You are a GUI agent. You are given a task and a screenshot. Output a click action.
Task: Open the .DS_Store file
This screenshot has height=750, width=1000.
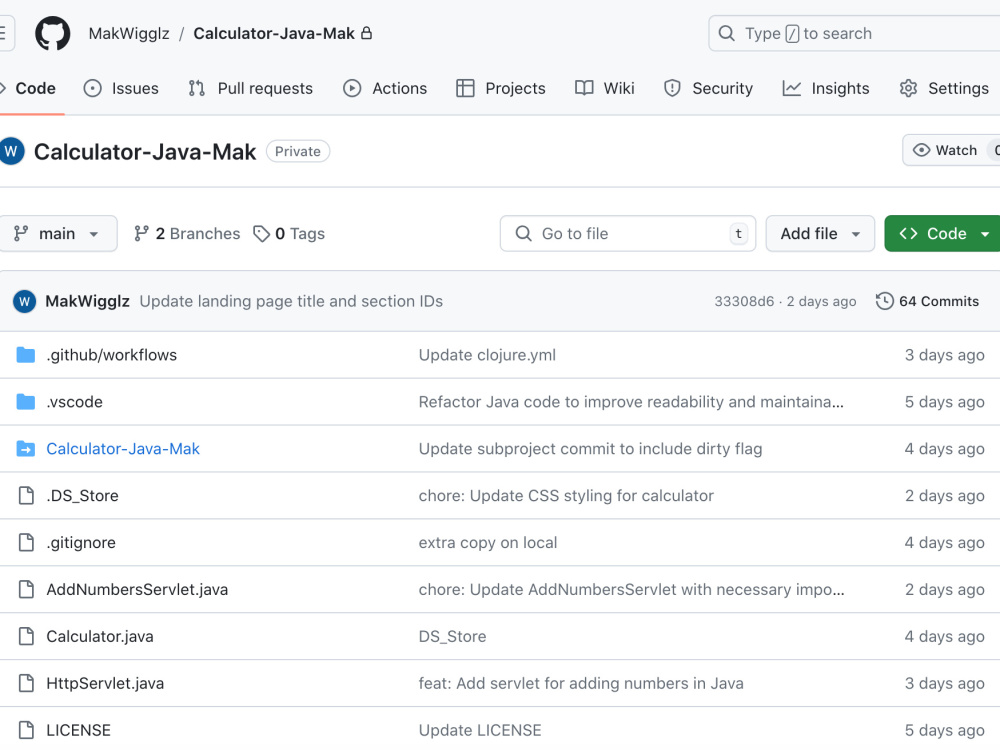[82, 496]
